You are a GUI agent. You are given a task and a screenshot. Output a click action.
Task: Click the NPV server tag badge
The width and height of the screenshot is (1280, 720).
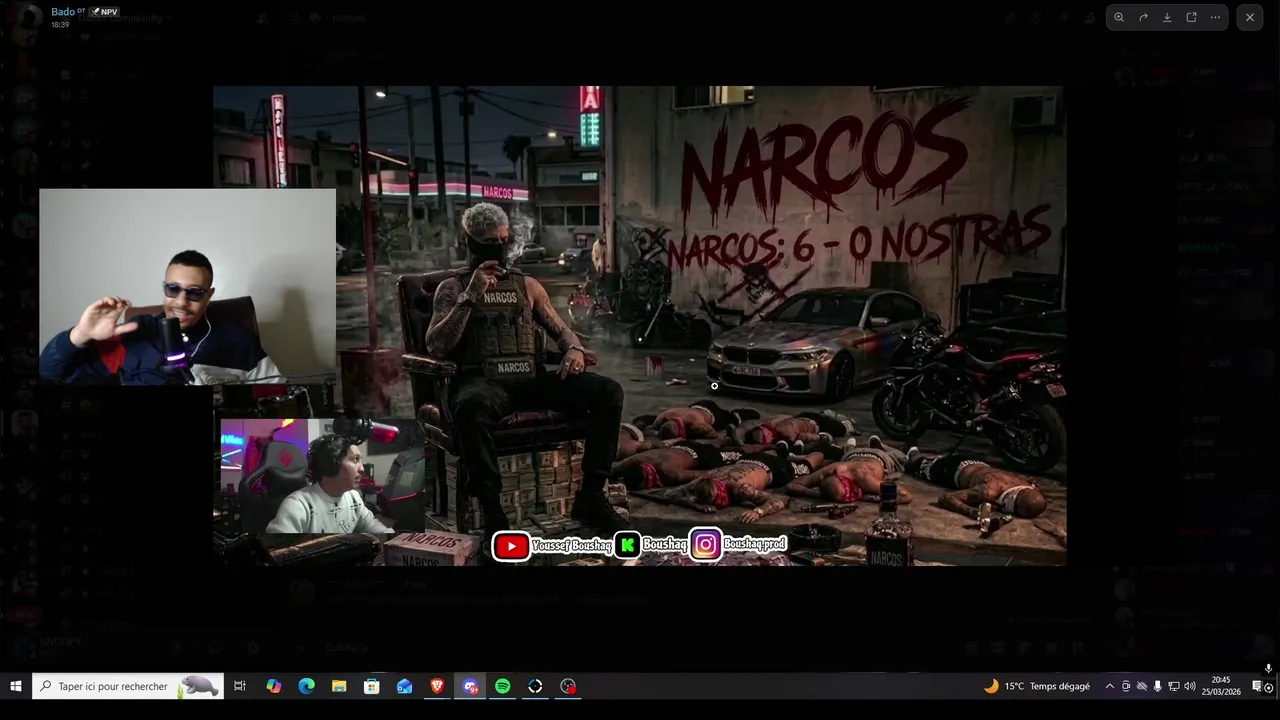point(104,12)
